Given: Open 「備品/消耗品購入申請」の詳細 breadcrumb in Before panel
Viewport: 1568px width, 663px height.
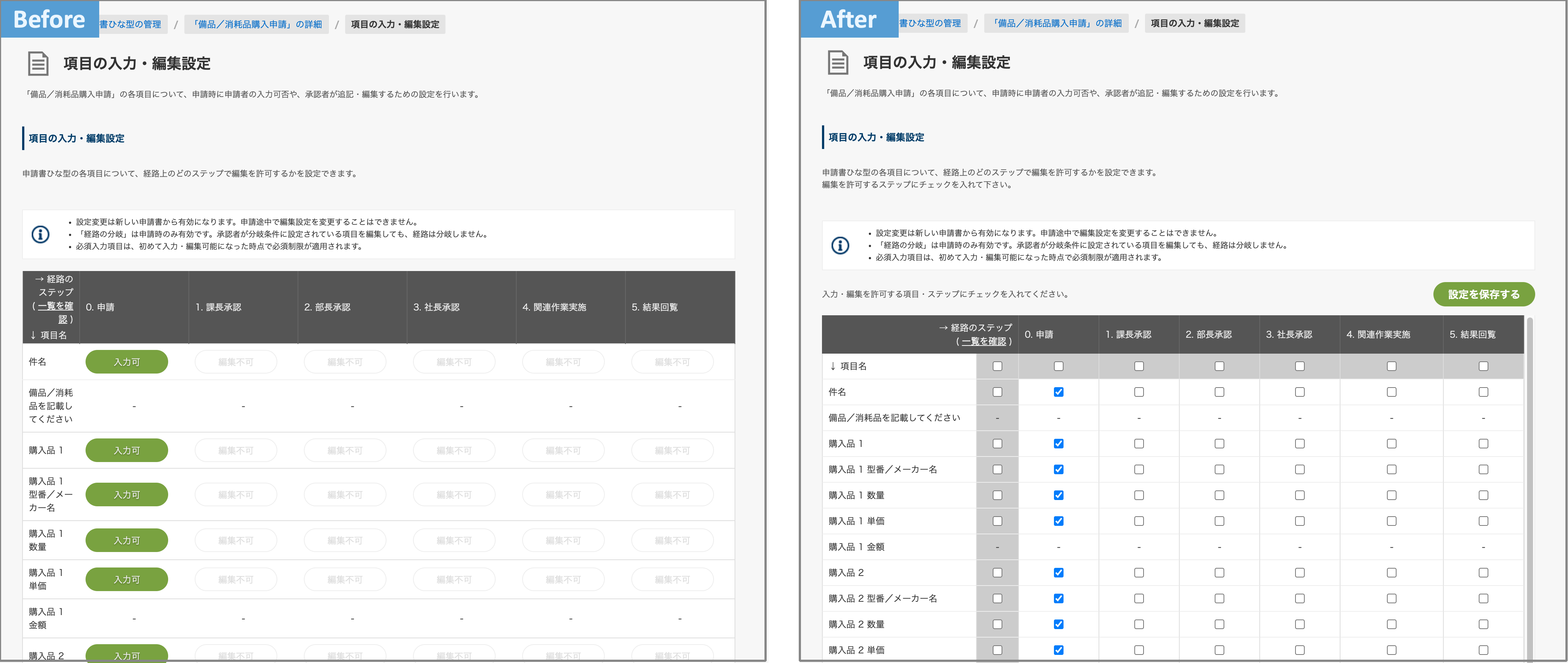Looking at the screenshot, I should 256,24.
